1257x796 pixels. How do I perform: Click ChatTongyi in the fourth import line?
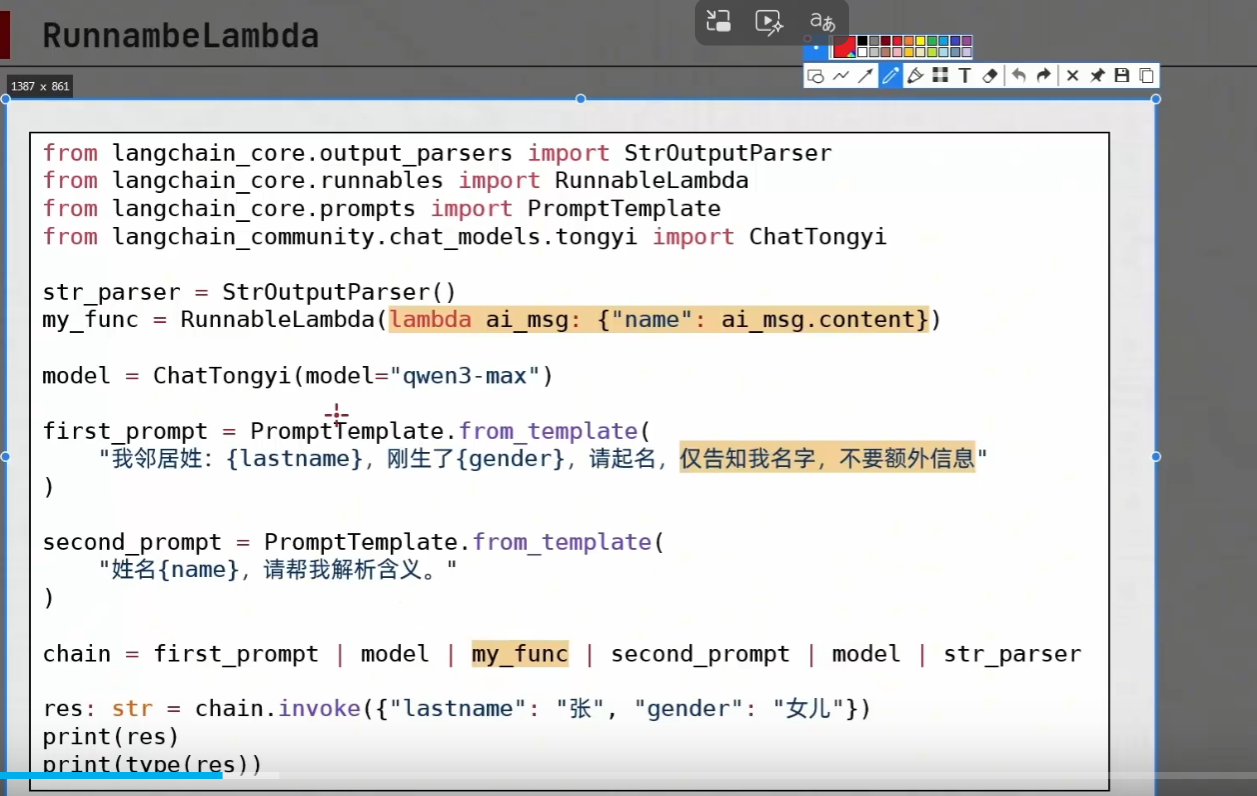(818, 237)
